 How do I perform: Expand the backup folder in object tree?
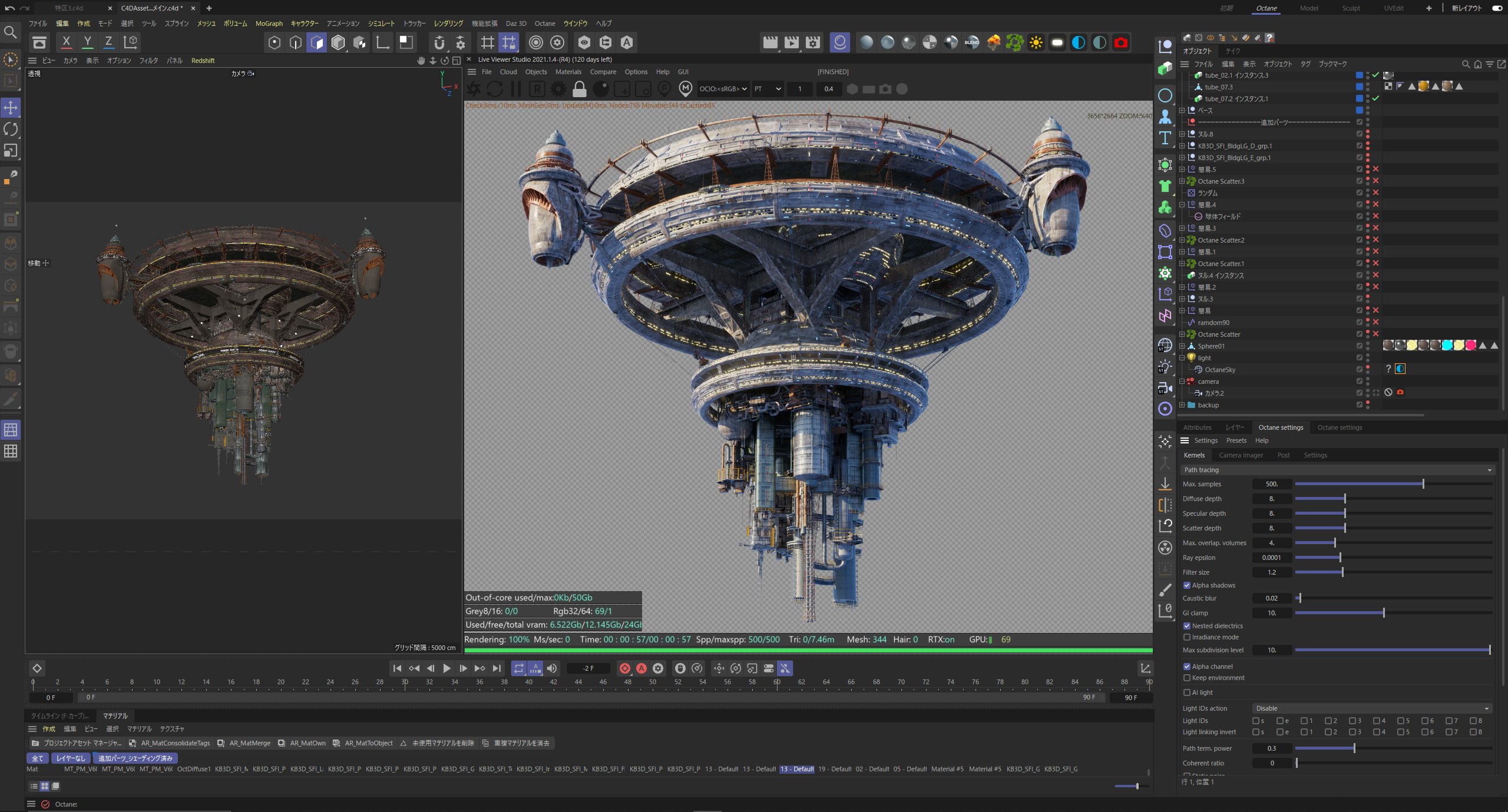1182,405
